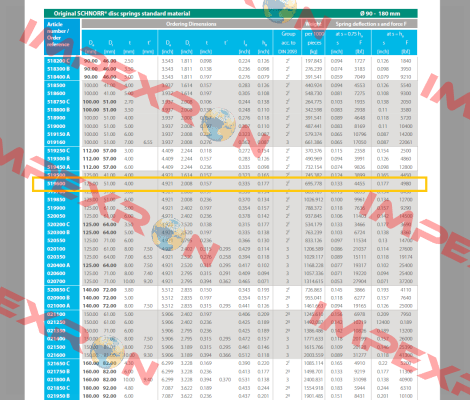Click the Article number / Order reference header
470x400 pixels.
(x=58, y=34)
